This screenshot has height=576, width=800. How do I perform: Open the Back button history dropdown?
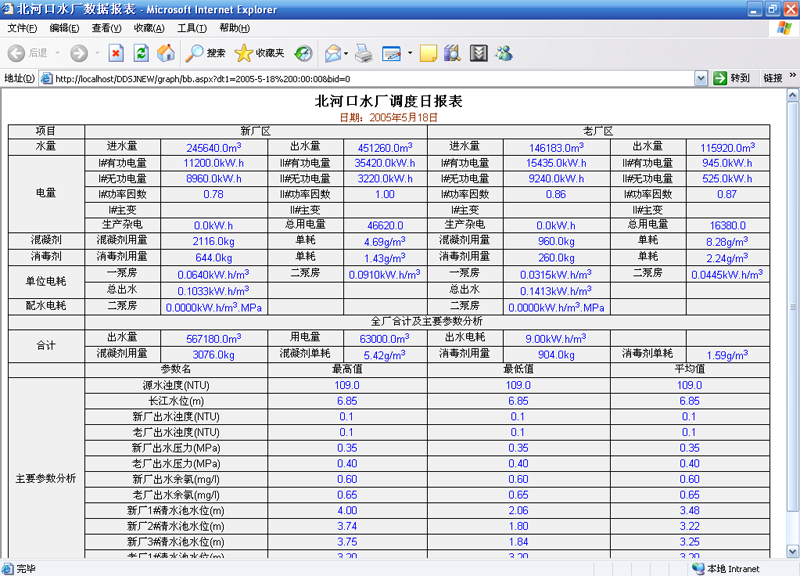click(x=57, y=53)
